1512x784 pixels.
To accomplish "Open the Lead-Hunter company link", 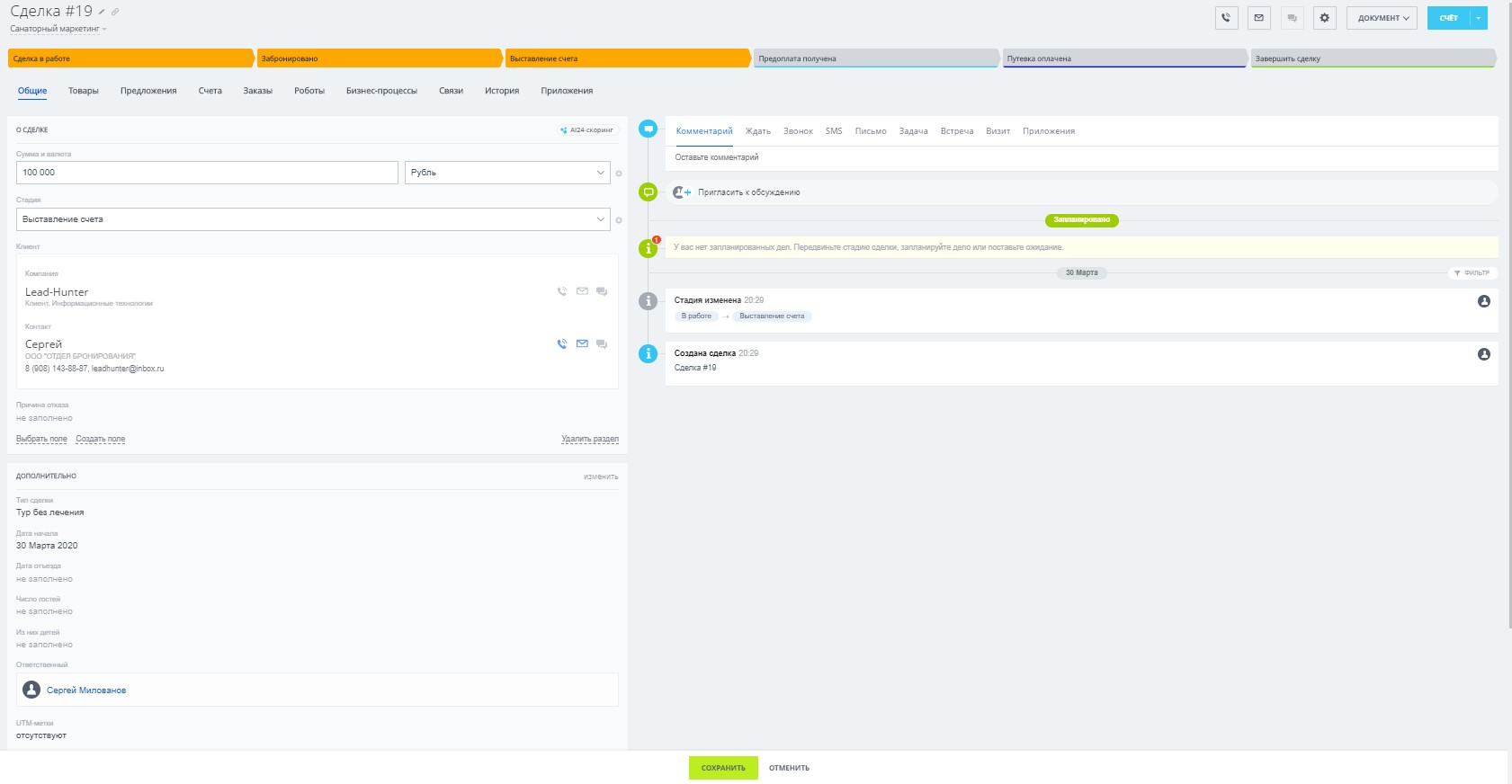I will [57, 292].
